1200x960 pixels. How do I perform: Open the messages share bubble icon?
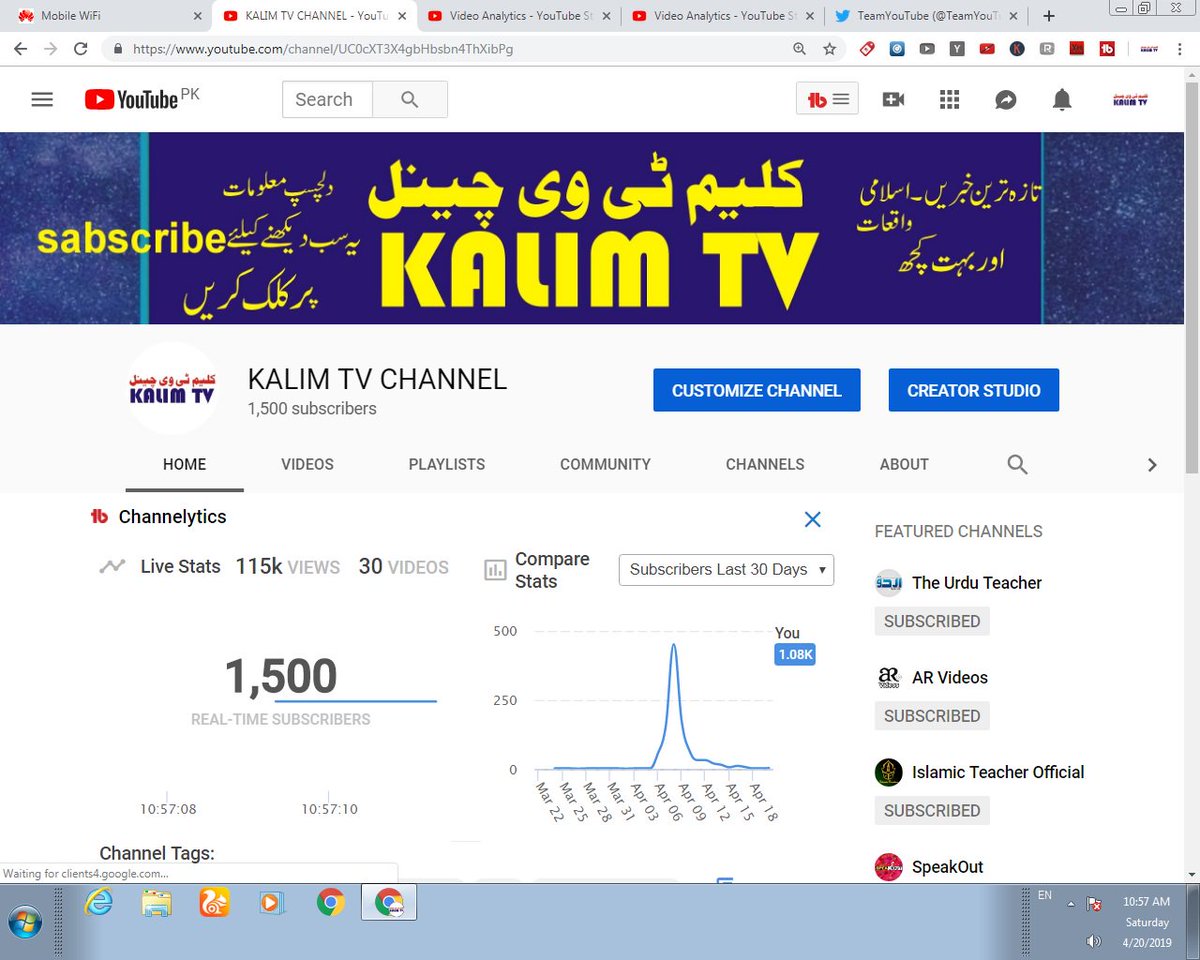coord(1005,99)
